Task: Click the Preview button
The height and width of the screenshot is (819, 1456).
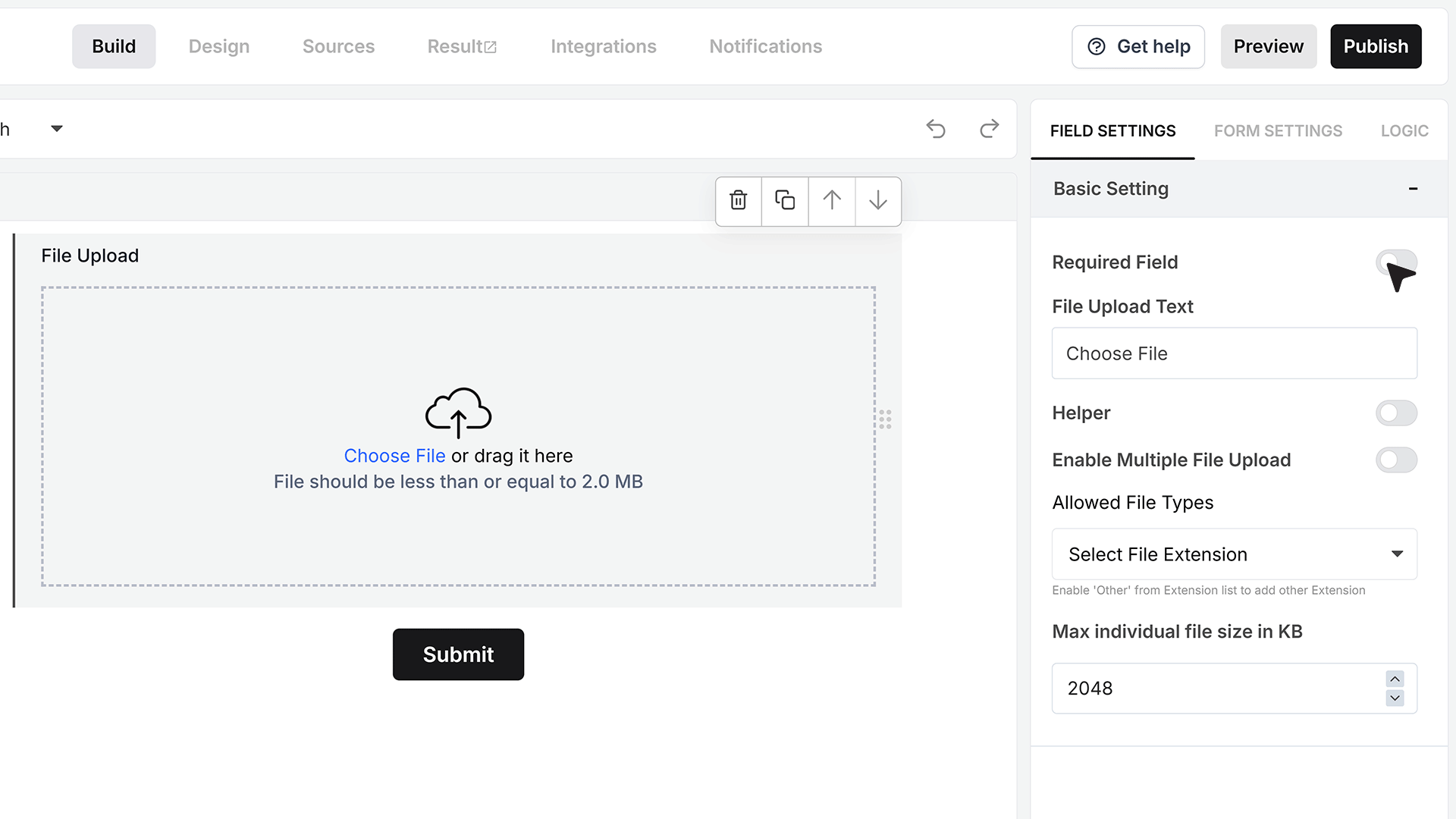Action: pyautogui.click(x=1269, y=46)
